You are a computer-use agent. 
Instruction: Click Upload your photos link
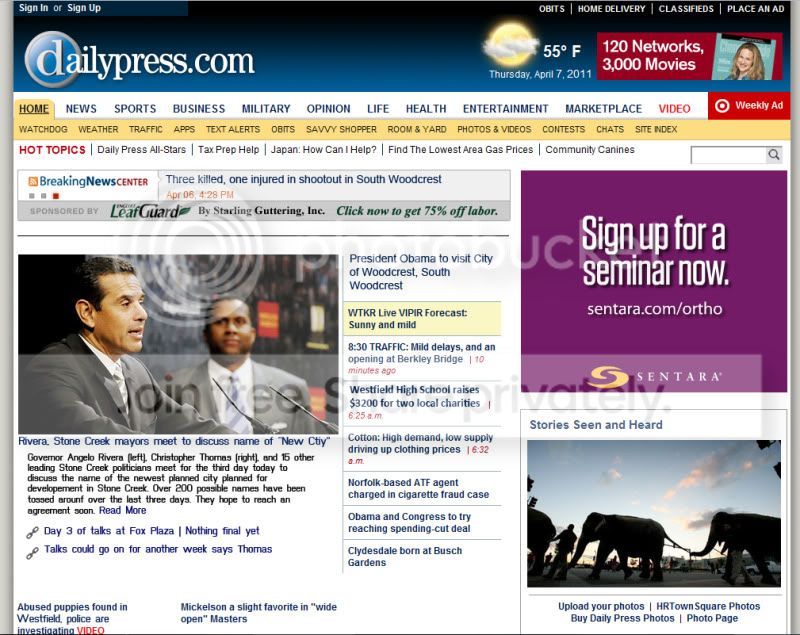pos(601,606)
